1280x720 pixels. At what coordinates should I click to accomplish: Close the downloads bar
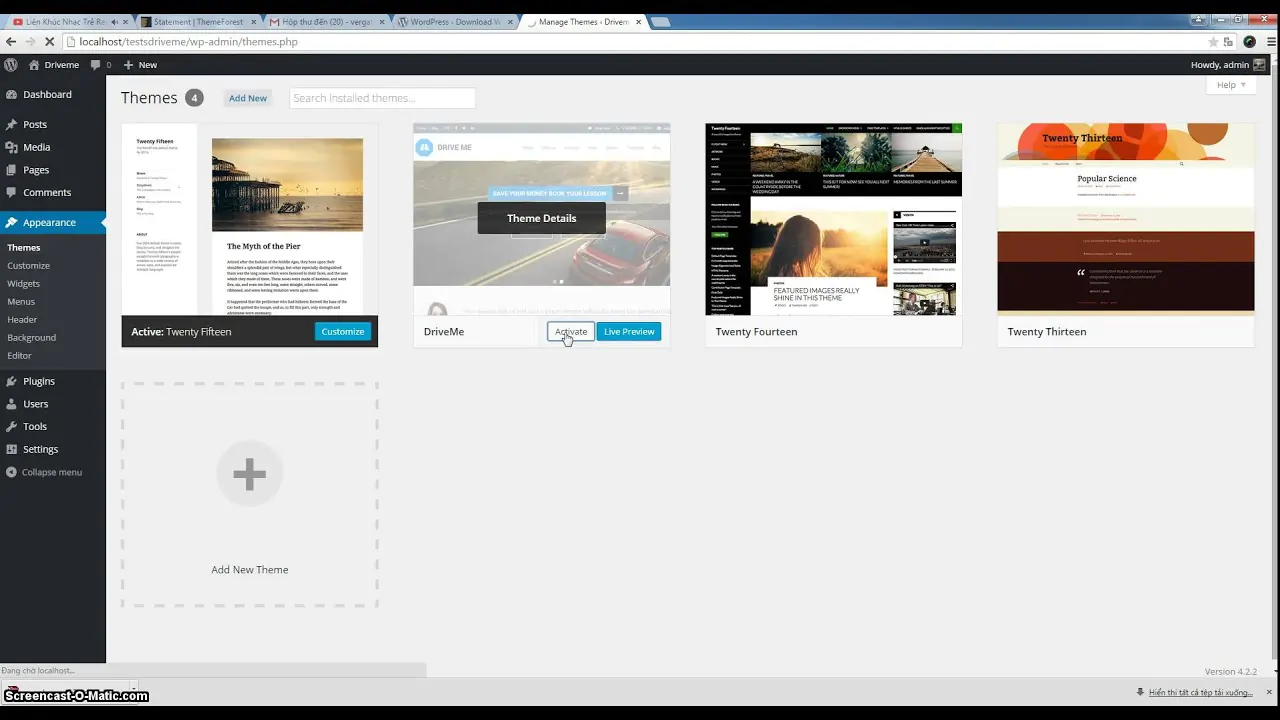click(x=1268, y=692)
